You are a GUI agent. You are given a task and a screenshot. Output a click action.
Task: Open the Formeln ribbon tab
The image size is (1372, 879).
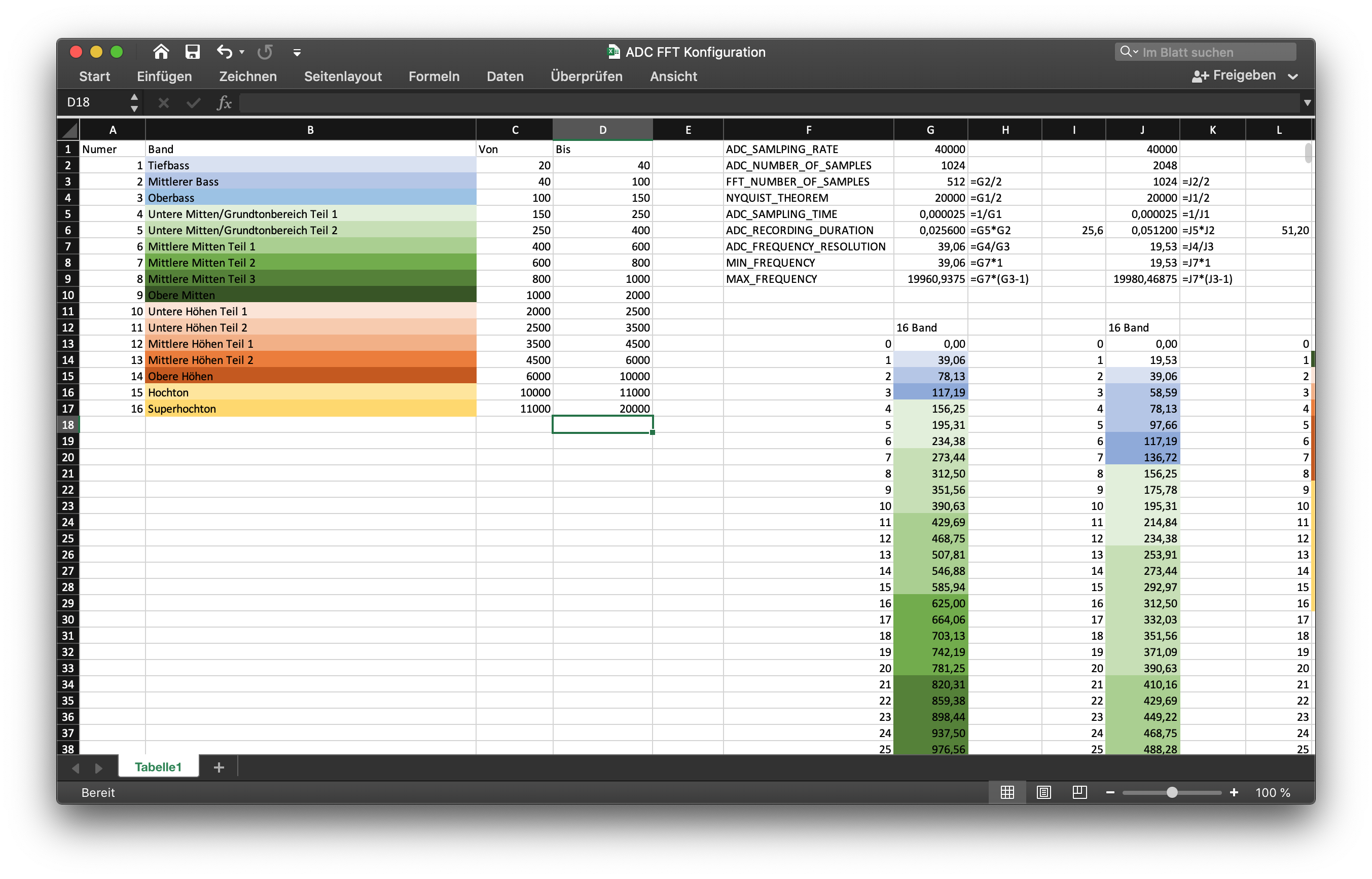[434, 77]
